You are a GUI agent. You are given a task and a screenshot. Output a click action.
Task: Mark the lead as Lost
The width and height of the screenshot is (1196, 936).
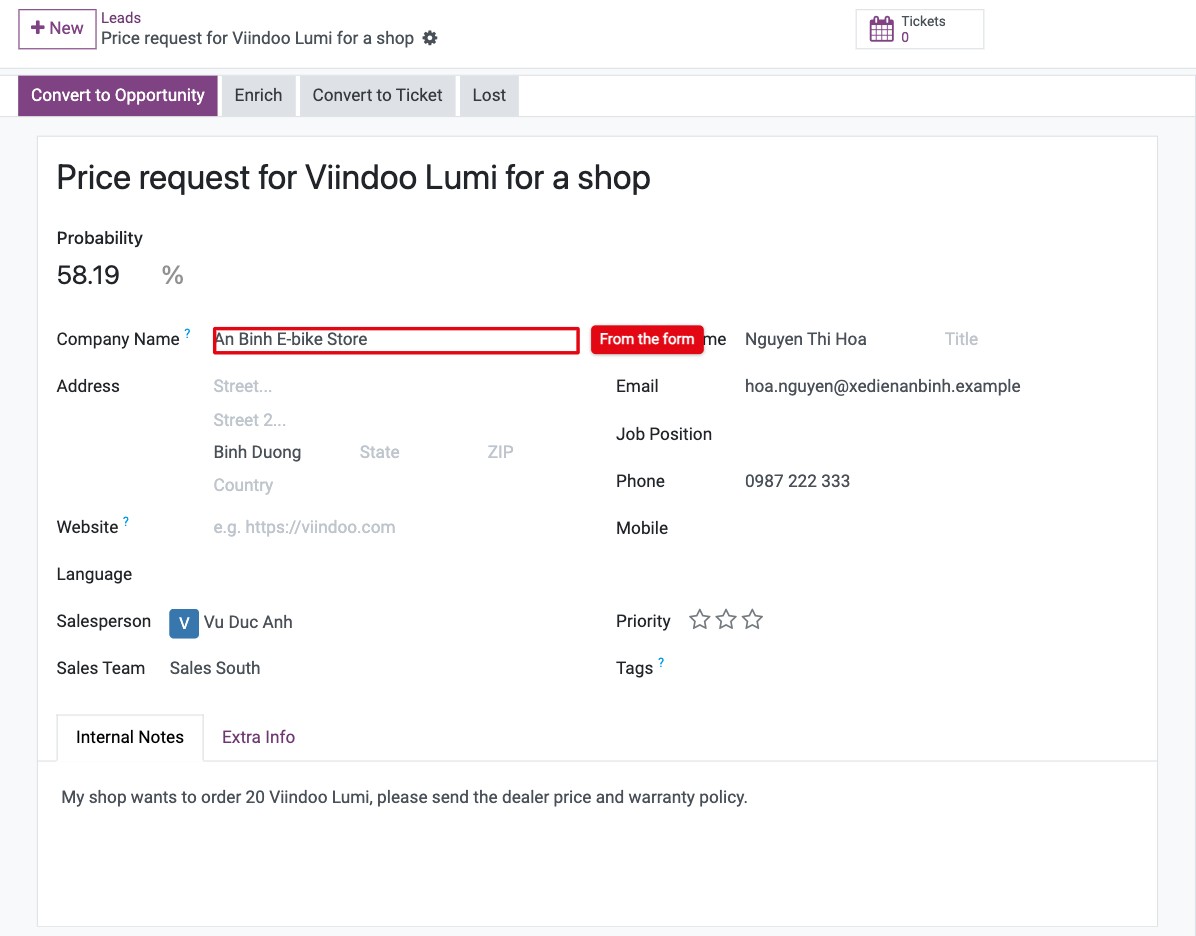489,95
